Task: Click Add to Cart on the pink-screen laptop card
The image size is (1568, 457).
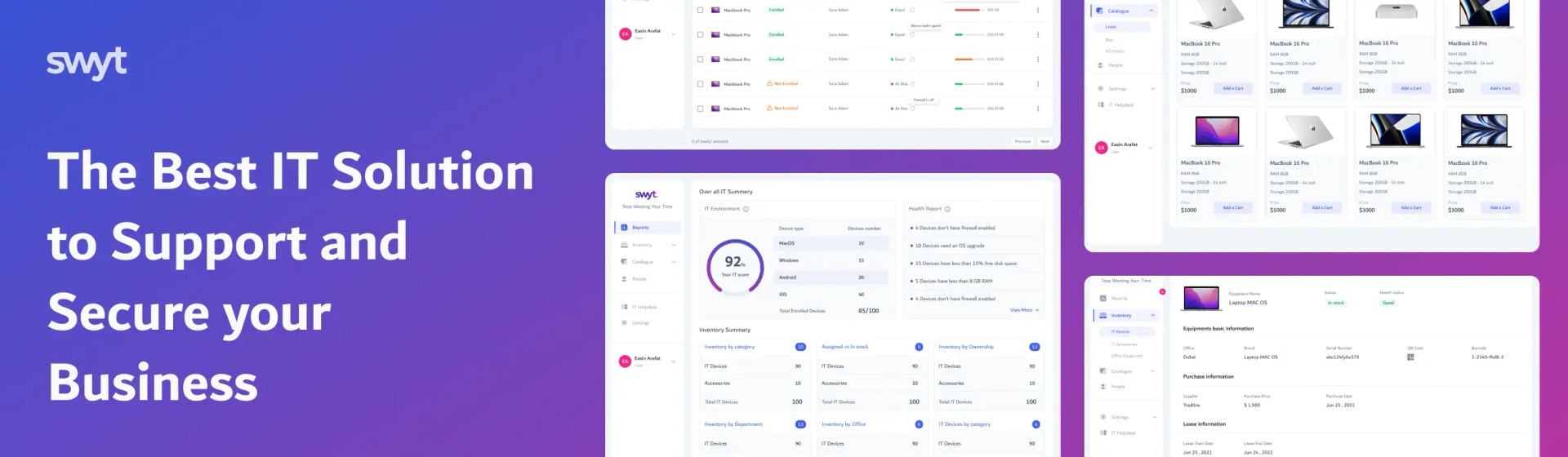Action: (x=1233, y=207)
